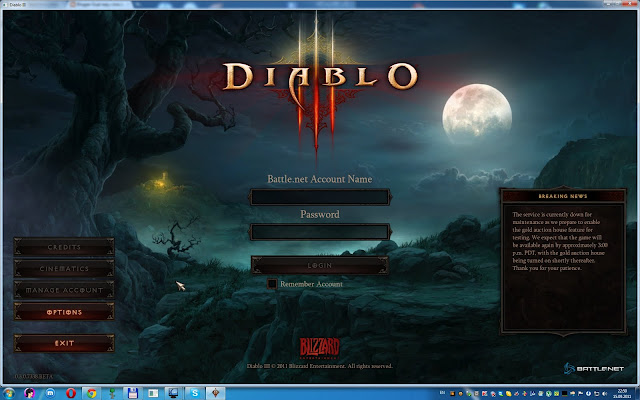Click the Diablo III copyright text
Viewport: 640px width, 400px height.
[320, 366]
